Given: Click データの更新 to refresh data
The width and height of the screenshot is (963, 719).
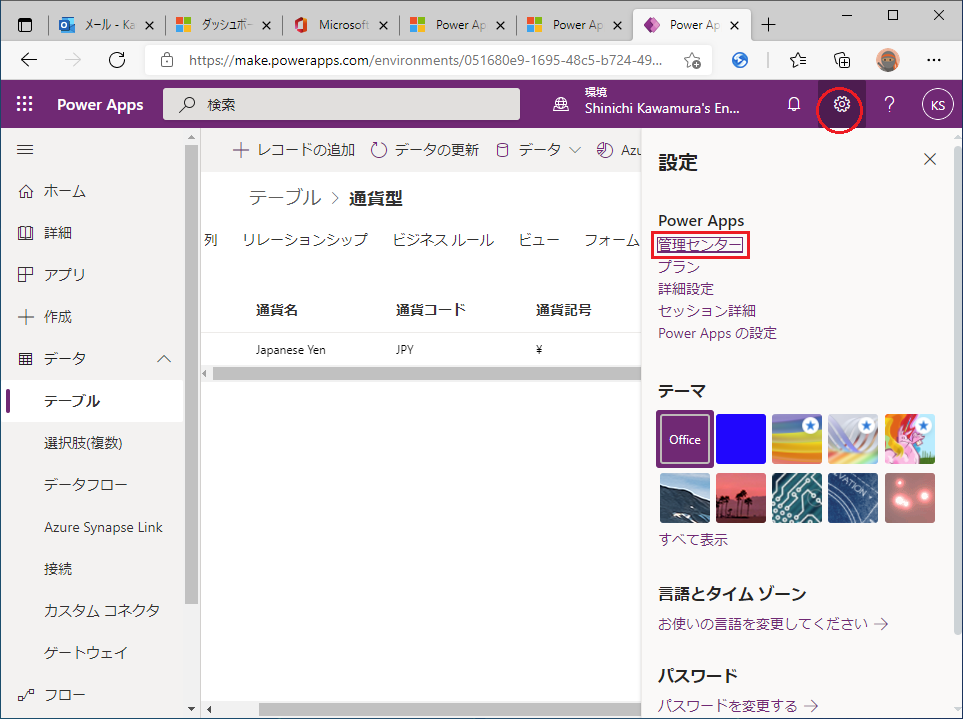Looking at the screenshot, I should pyautogui.click(x=424, y=150).
